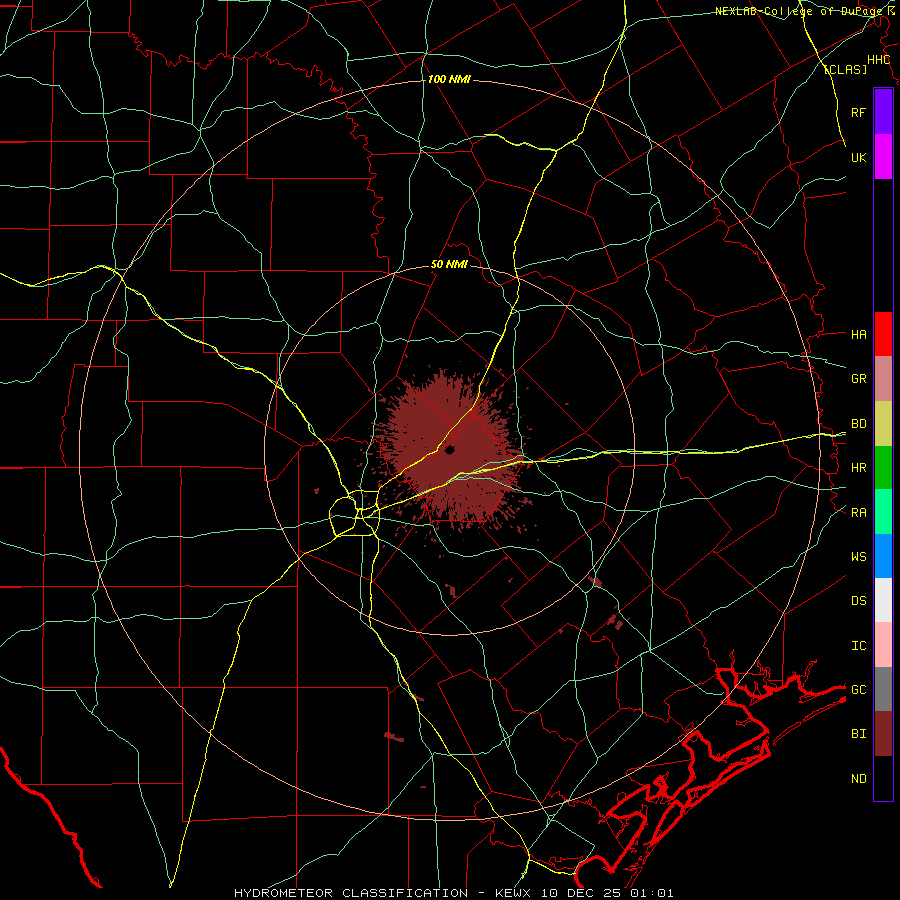Click the RF purple legend swatch
The height and width of the screenshot is (900, 900).
tap(883, 112)
